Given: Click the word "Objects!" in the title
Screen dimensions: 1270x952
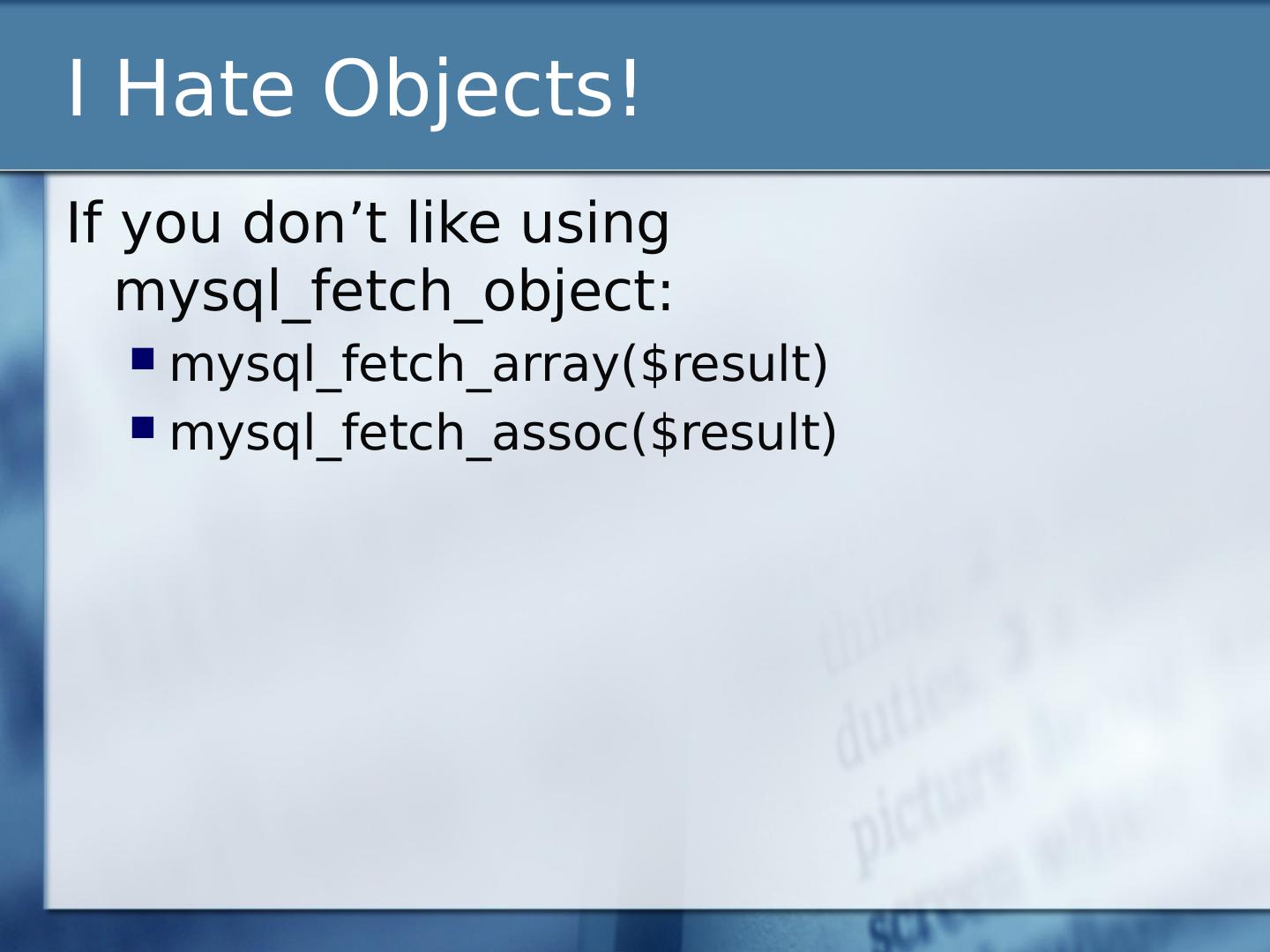Looking at the screenshot, I should tap(482, 88).
